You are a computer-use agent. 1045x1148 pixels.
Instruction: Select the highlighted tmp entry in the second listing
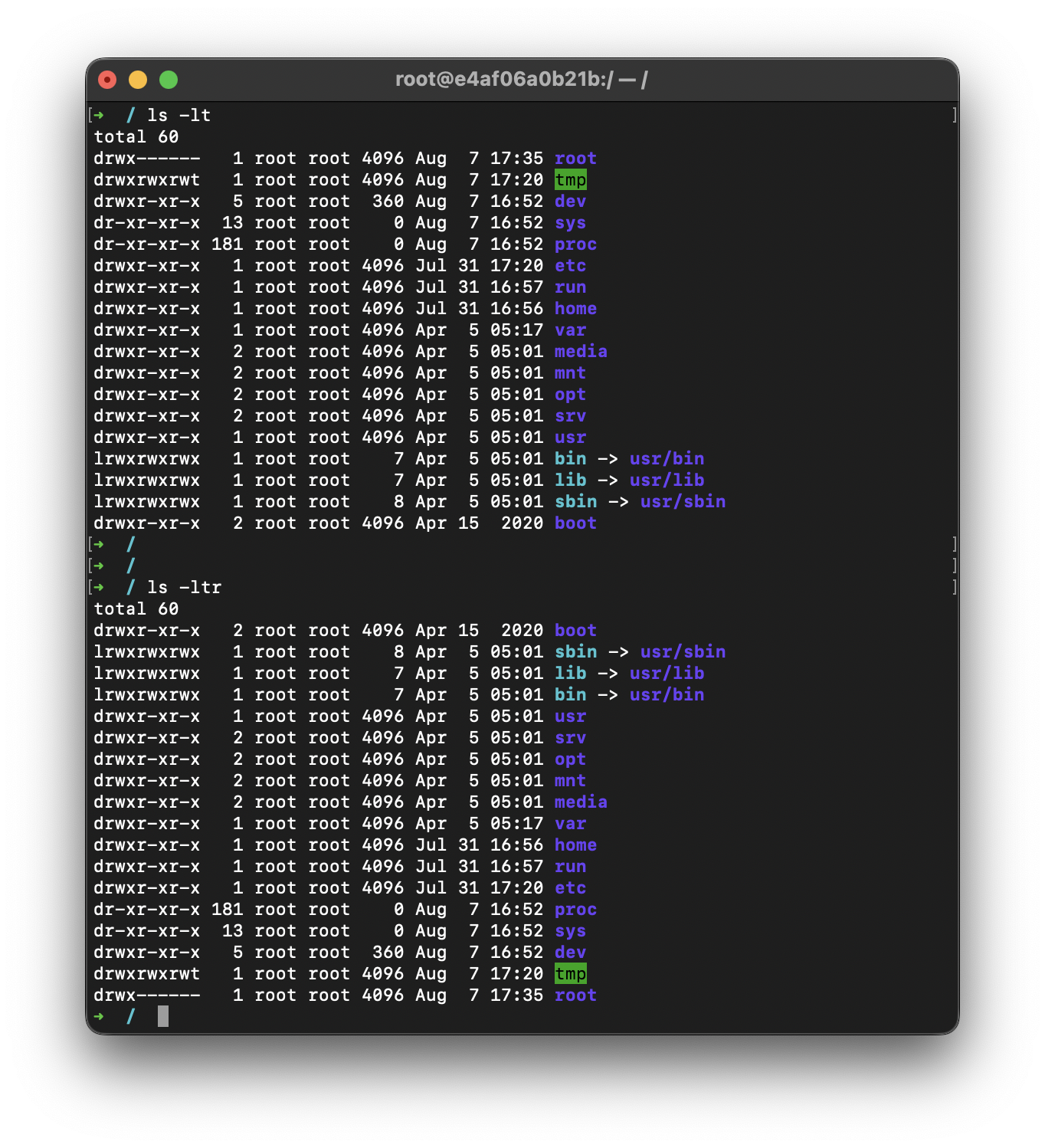[570, 974]
